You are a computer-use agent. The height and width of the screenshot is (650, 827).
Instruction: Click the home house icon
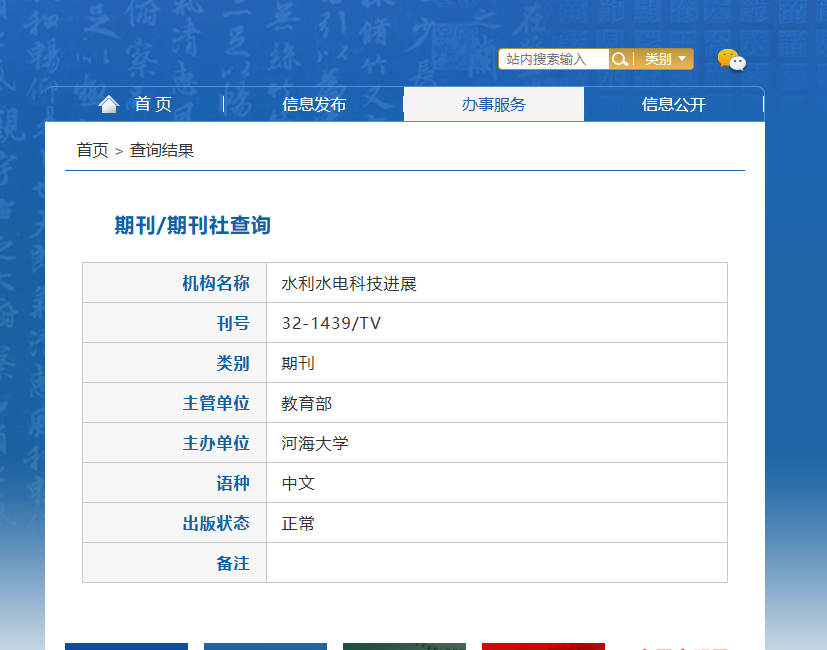pos(109,104)
